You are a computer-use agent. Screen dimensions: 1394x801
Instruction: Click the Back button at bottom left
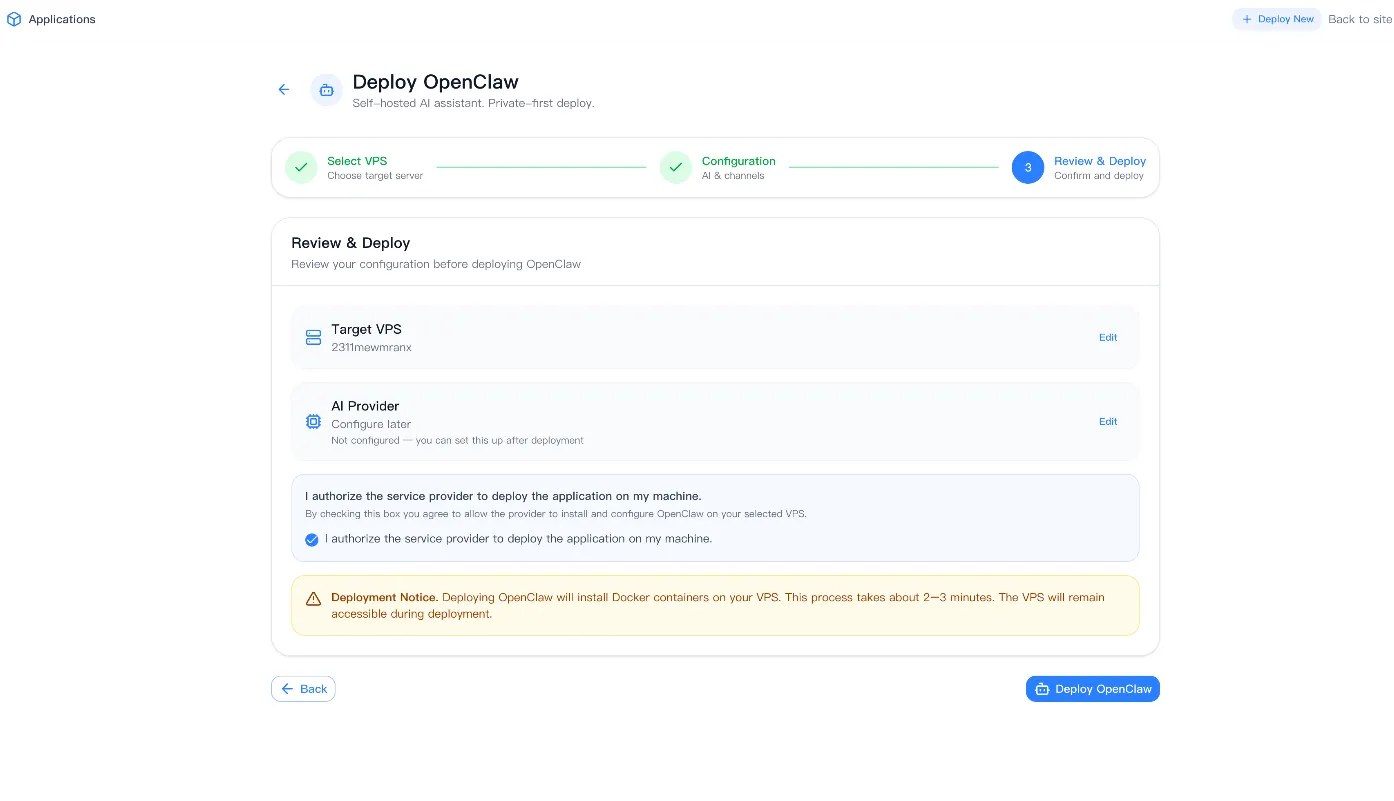coord(303,688)
